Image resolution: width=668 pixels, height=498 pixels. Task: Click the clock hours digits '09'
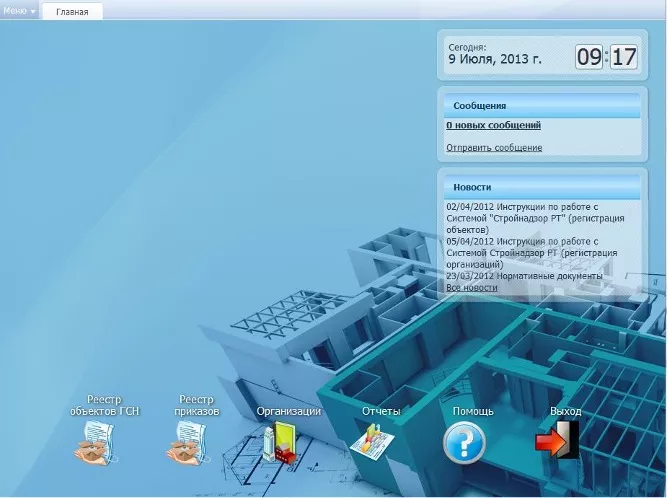(589, 57)
